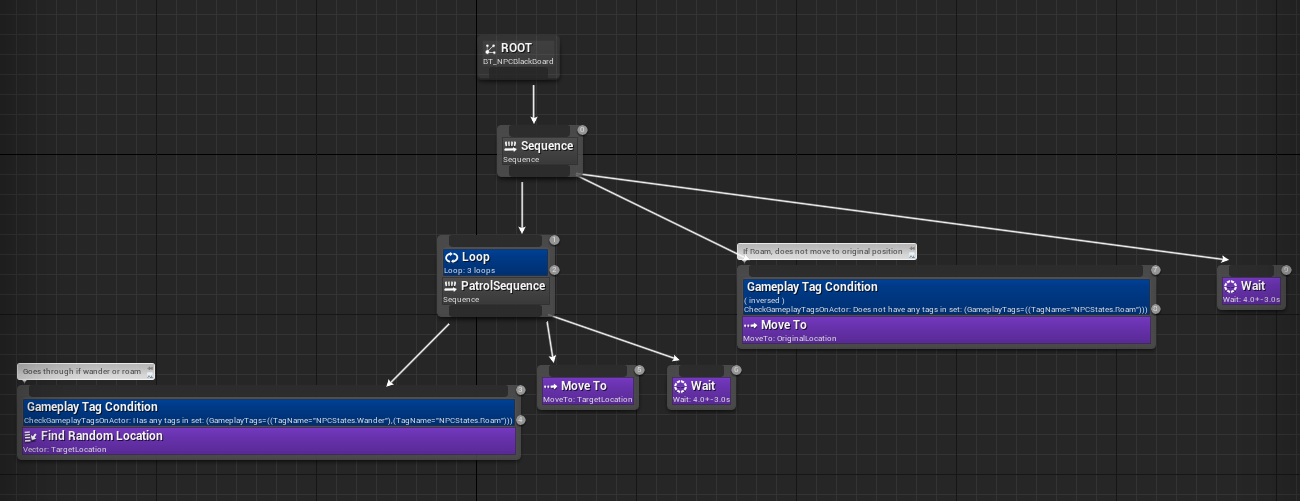Viewport: 1300px width, 501px height.
Task: Select the Move To OriginalLocation task
Action: tap(946, 331)
